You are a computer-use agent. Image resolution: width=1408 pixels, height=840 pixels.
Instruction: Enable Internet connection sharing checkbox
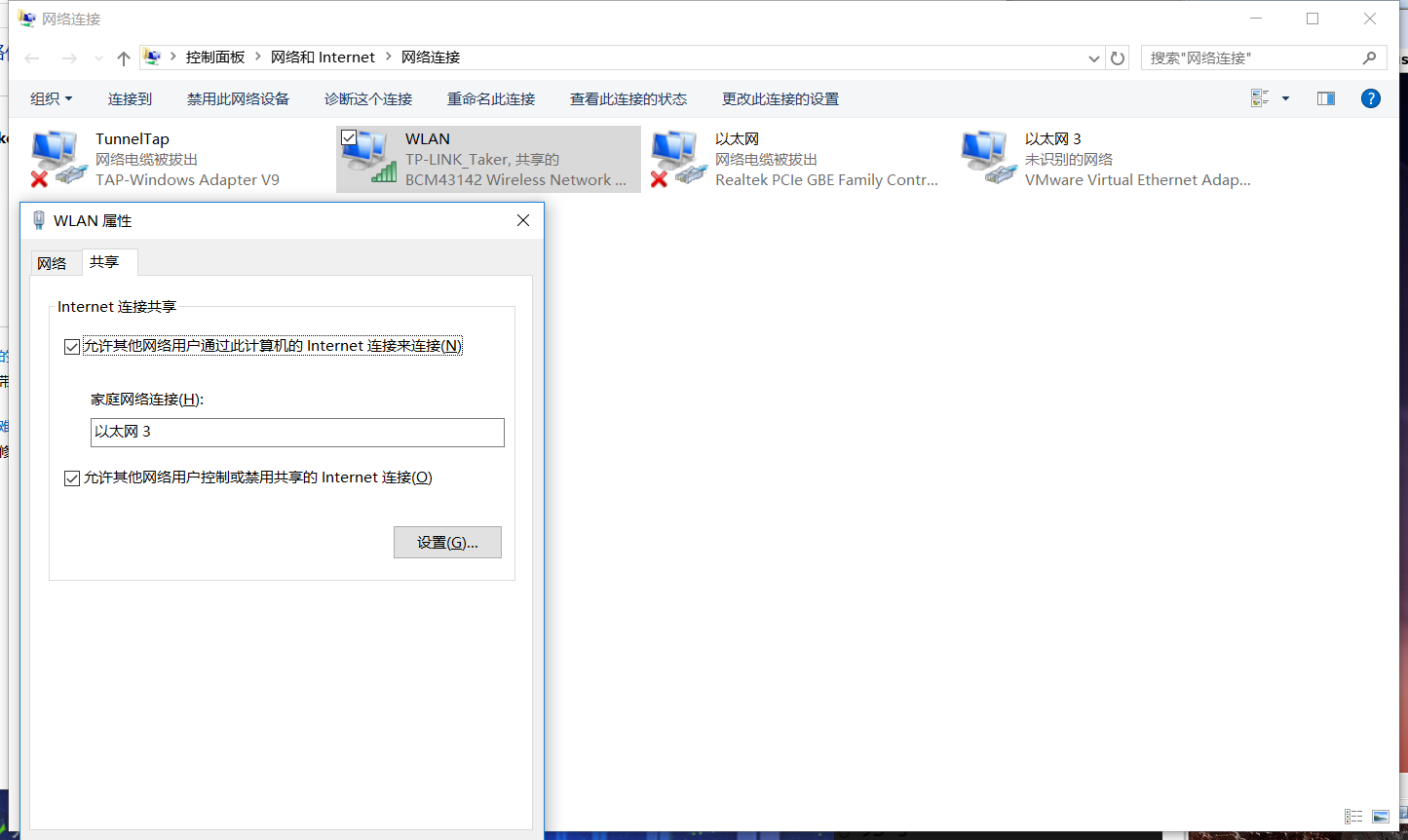[x=71, y=347]
